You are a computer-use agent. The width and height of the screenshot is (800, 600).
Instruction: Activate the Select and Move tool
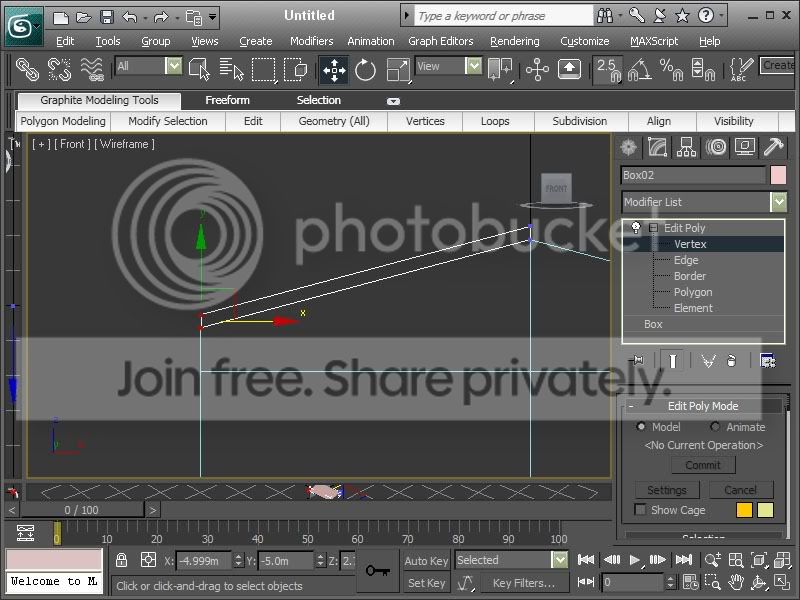coord(334,70)
